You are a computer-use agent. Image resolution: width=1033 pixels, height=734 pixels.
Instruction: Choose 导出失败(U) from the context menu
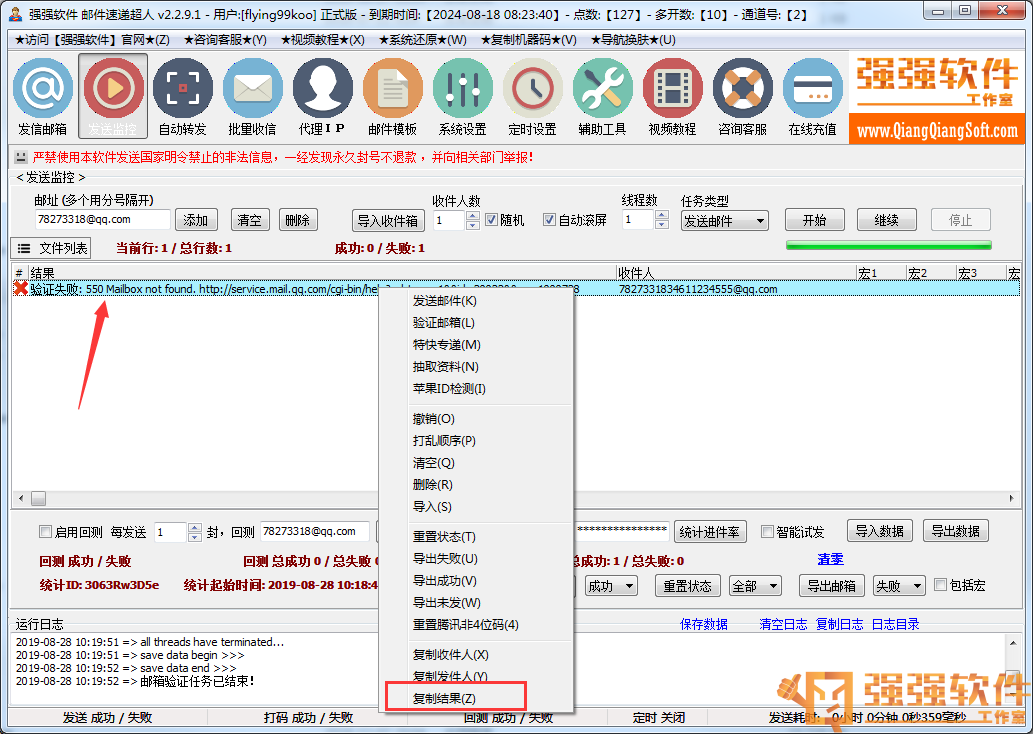point(476,558)
